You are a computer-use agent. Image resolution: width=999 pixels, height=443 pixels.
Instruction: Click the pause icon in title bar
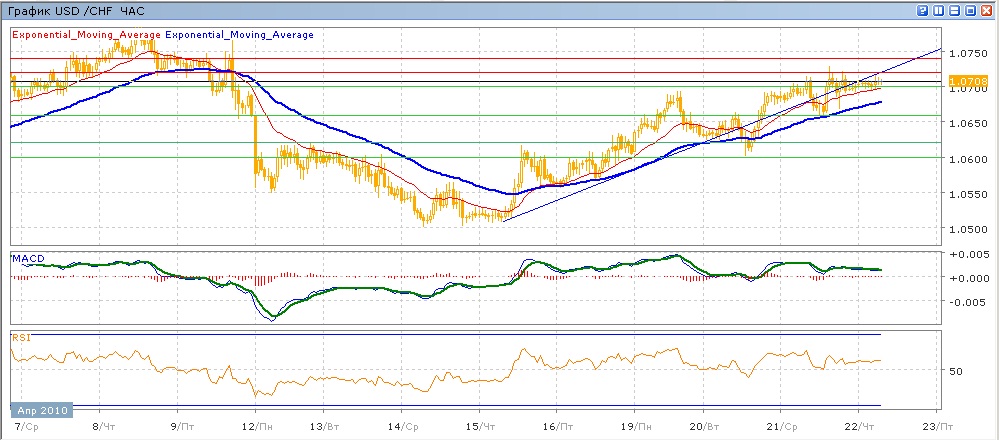click(x=937, y=10)
